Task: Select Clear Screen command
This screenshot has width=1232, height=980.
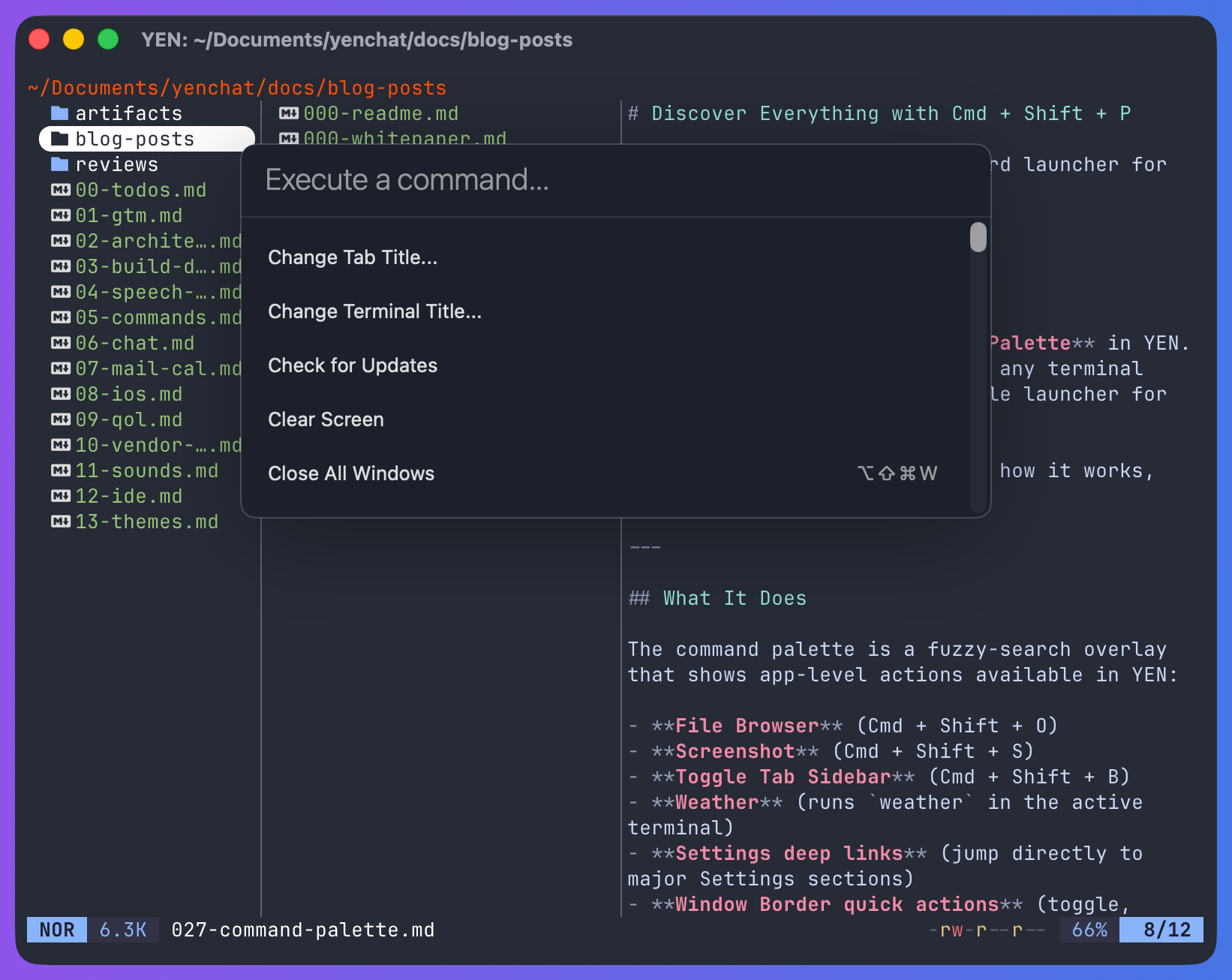Action: 605,419
